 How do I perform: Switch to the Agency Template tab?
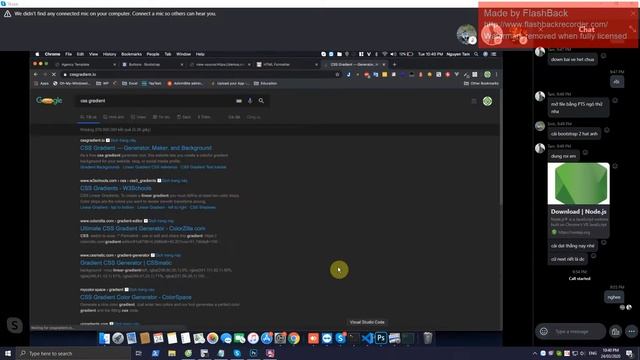(x=85, y=64)
